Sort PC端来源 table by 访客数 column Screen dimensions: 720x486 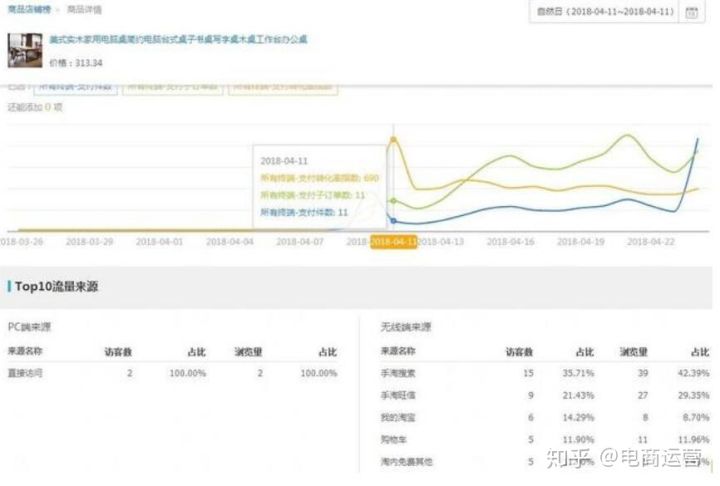(118, 351)
